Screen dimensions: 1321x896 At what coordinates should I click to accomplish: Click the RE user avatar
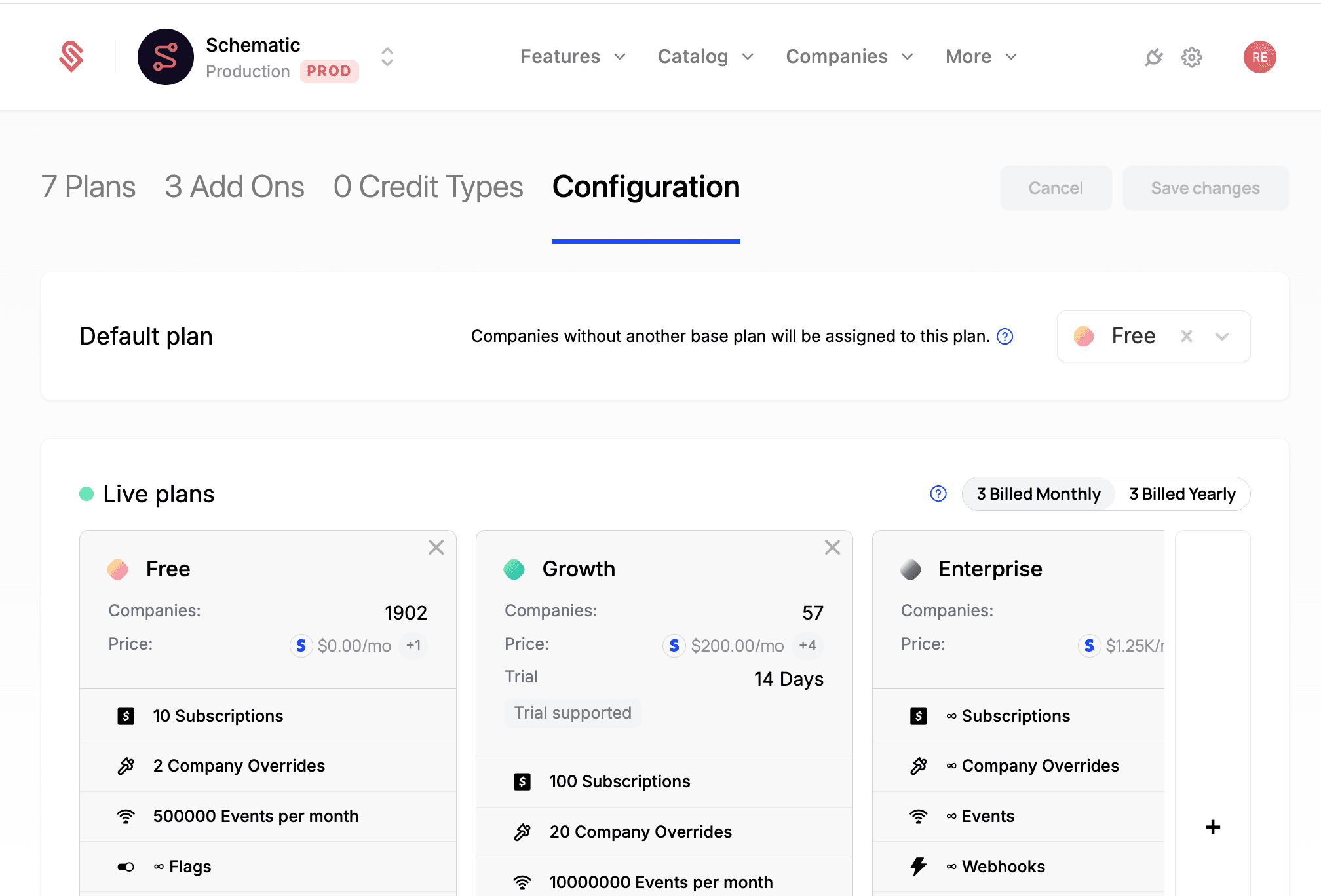click(x=1259, y=57)
